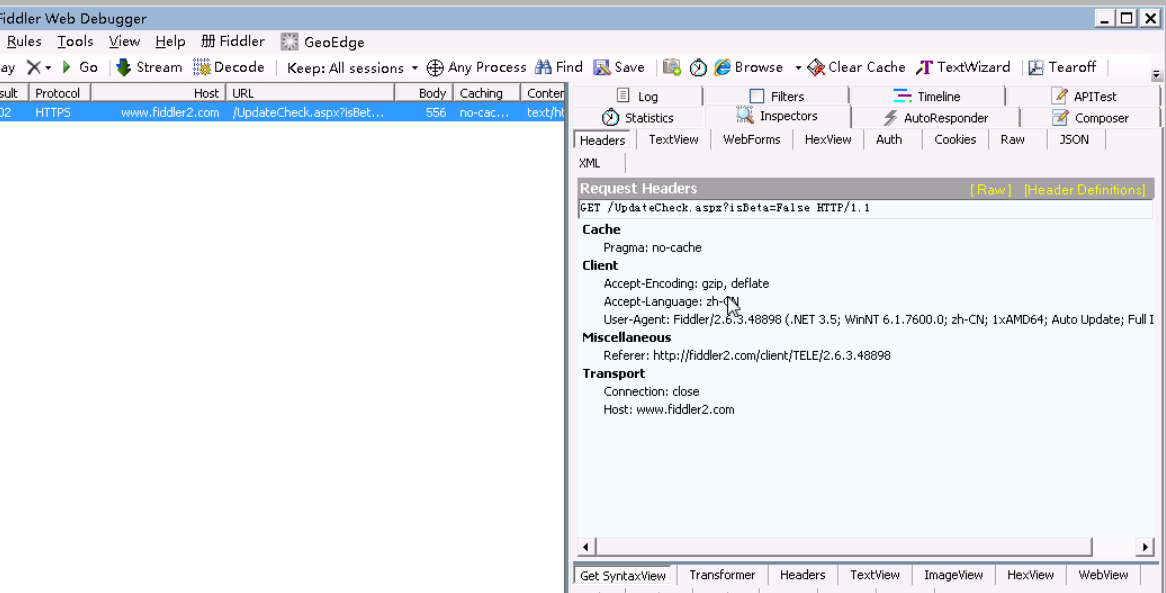Click the Go resume arrow icon
Image resolution: width=1166 pixels, height=593 pixels.
[67, 67]
